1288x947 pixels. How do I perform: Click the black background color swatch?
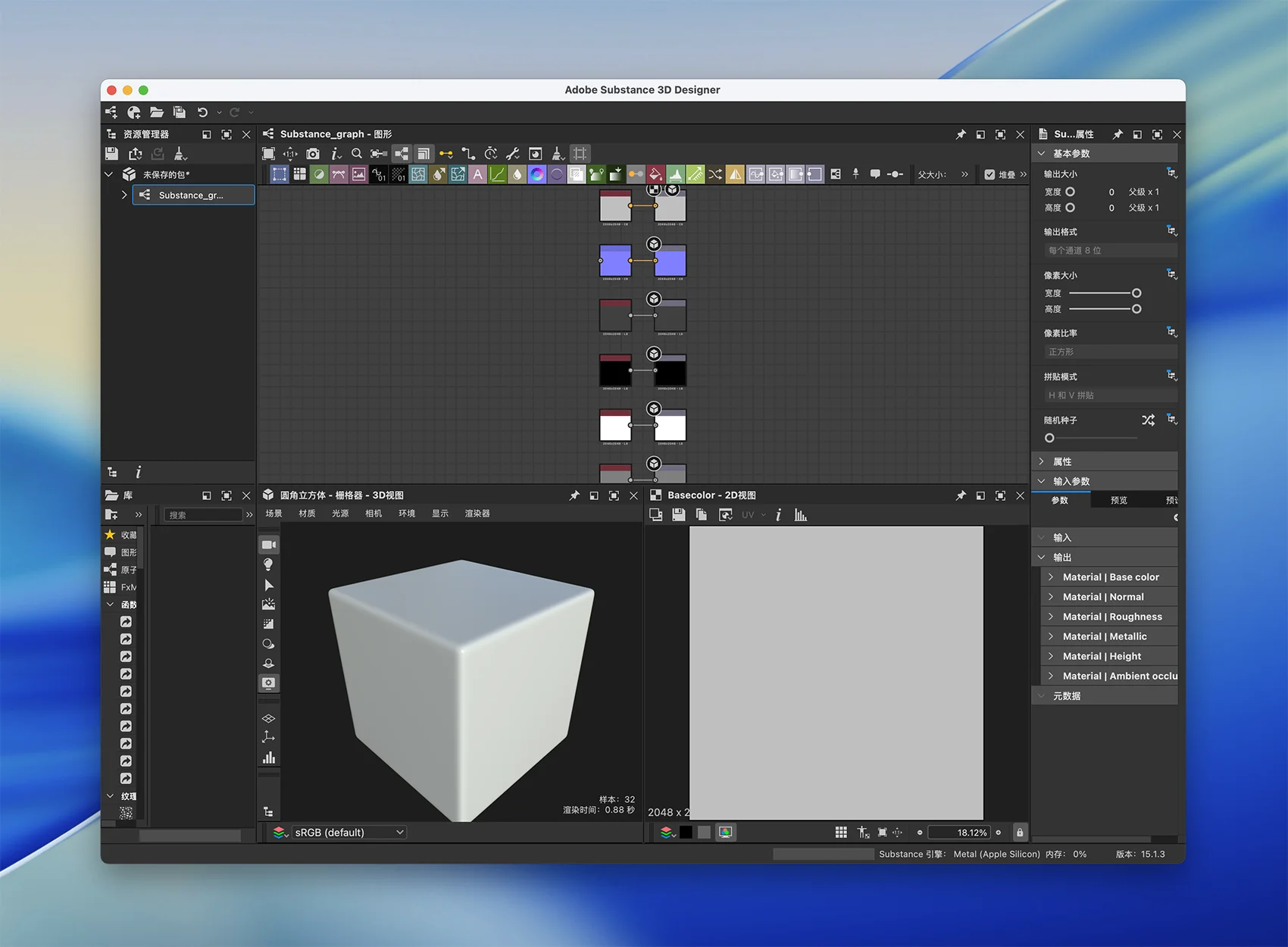[x=686, y=833]
